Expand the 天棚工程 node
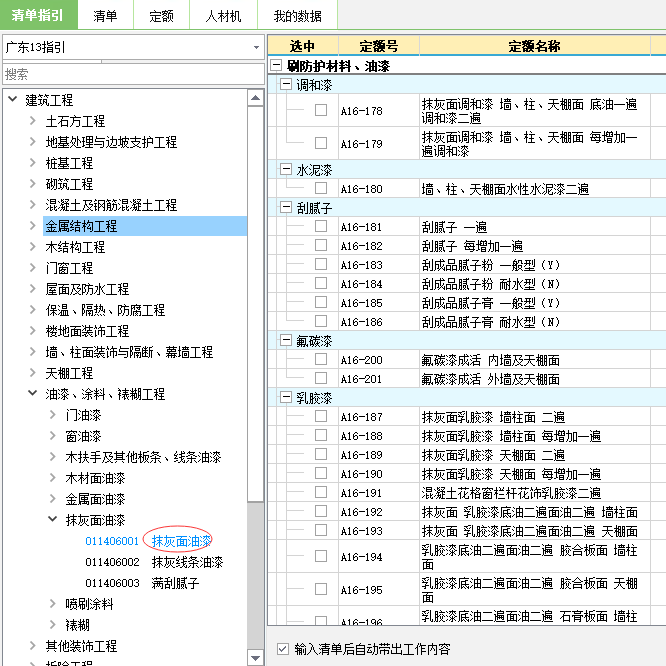Viewport: 666px width, 666px height. (x=33, y=373)
